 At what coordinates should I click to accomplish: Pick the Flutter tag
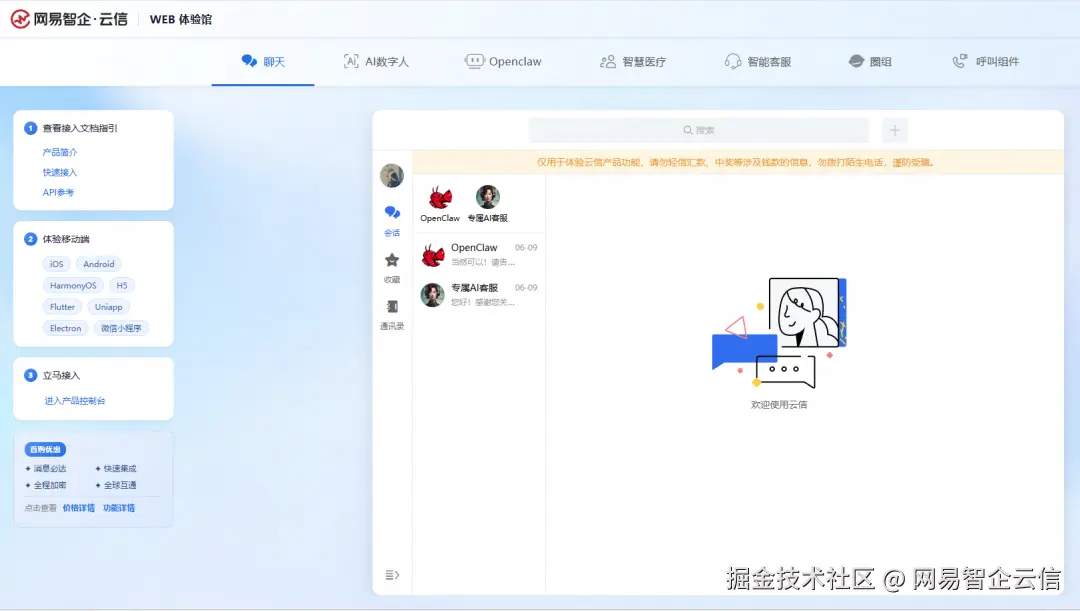coord(62,307)
